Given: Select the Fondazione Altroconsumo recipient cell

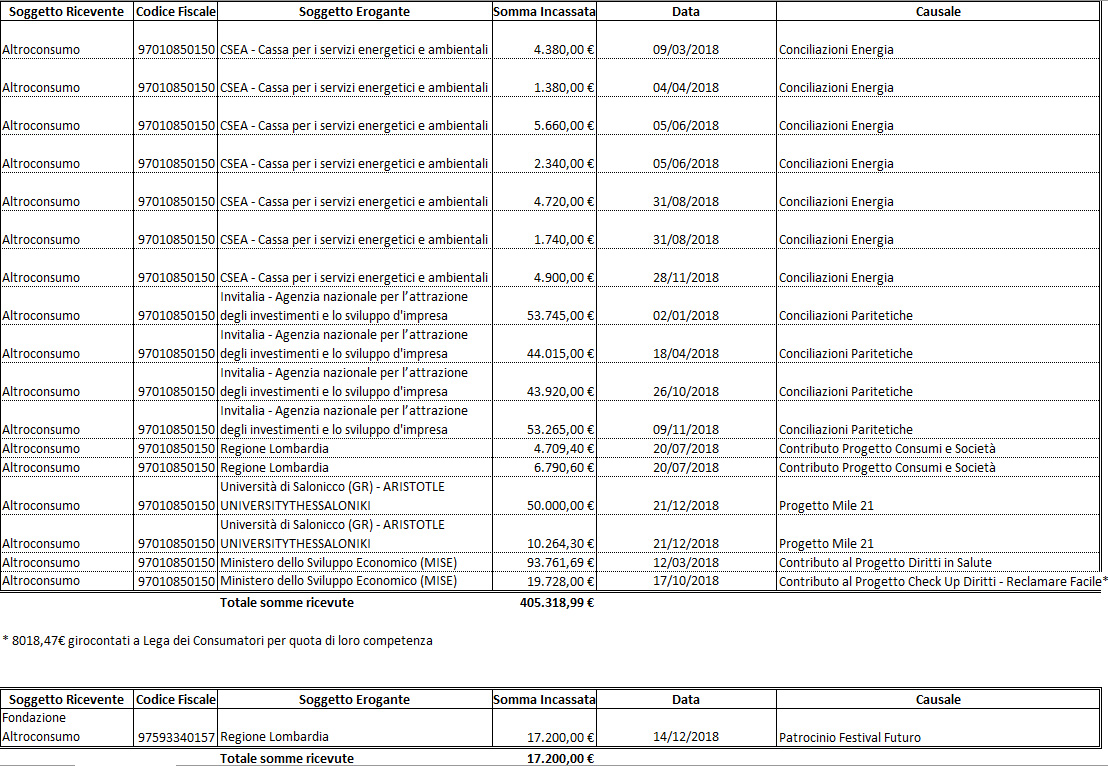Looking at the screenshot, I should click(x=67, y=727).
